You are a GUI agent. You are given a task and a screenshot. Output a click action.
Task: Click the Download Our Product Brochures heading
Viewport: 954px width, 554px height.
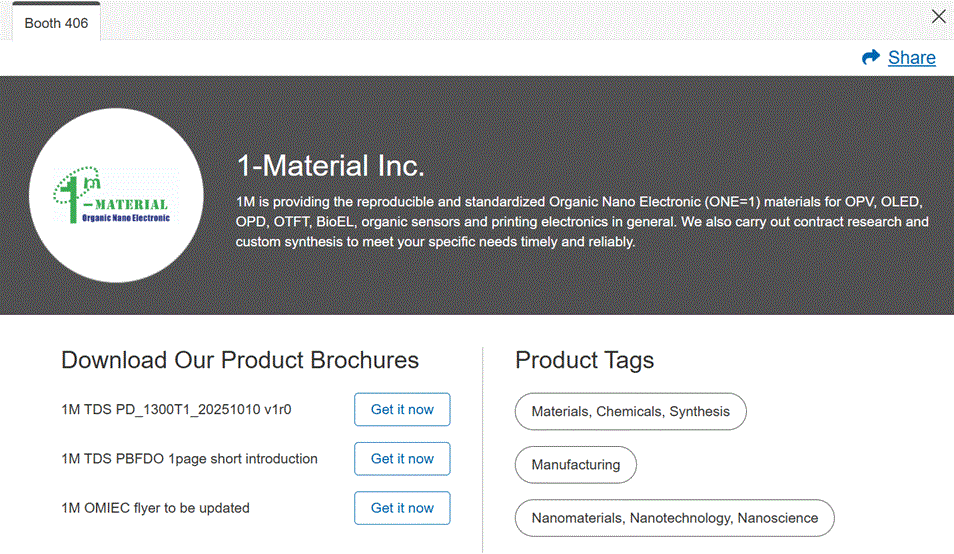click(x=240, y=360)
